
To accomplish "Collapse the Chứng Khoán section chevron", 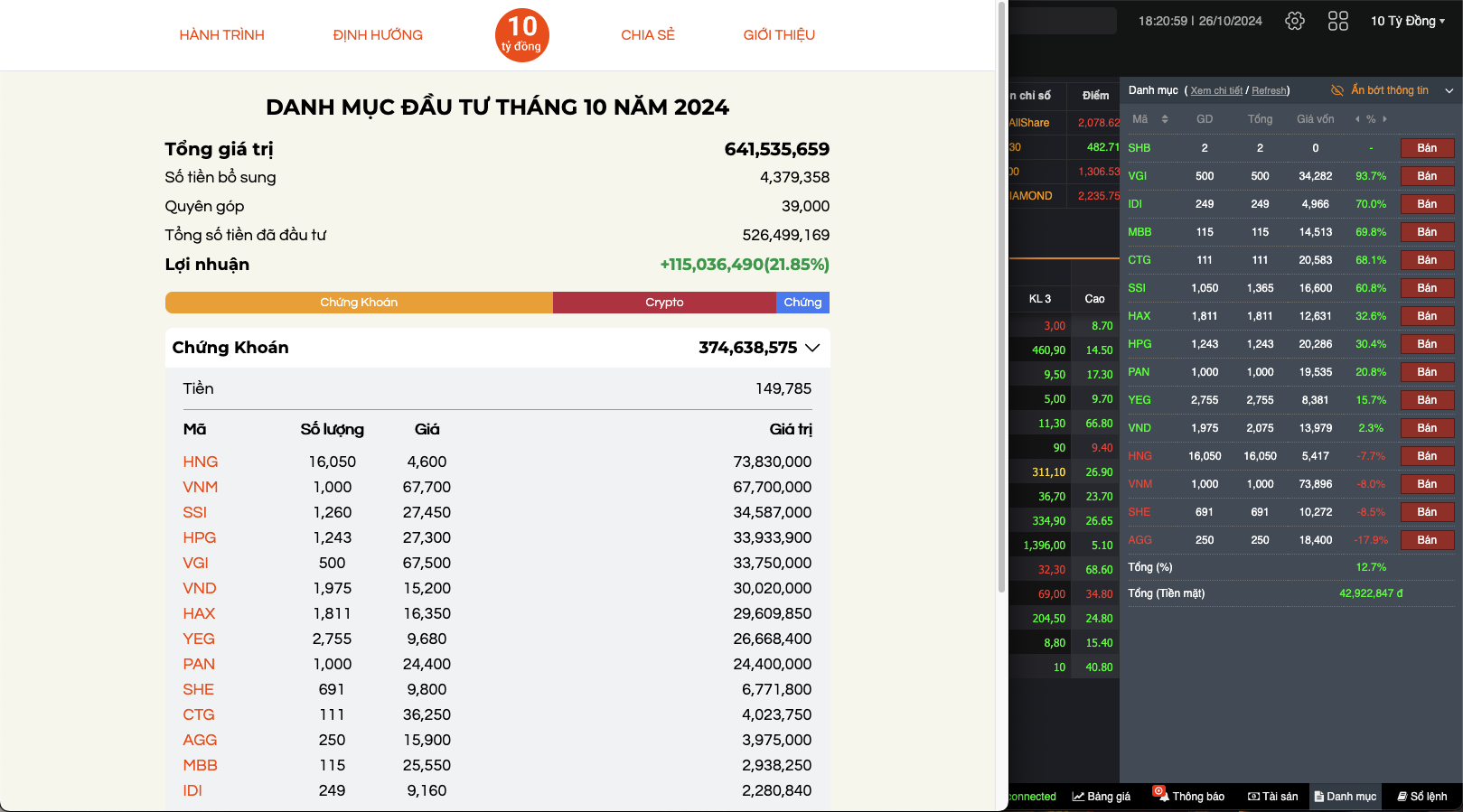I will click(x=812, y=348).
